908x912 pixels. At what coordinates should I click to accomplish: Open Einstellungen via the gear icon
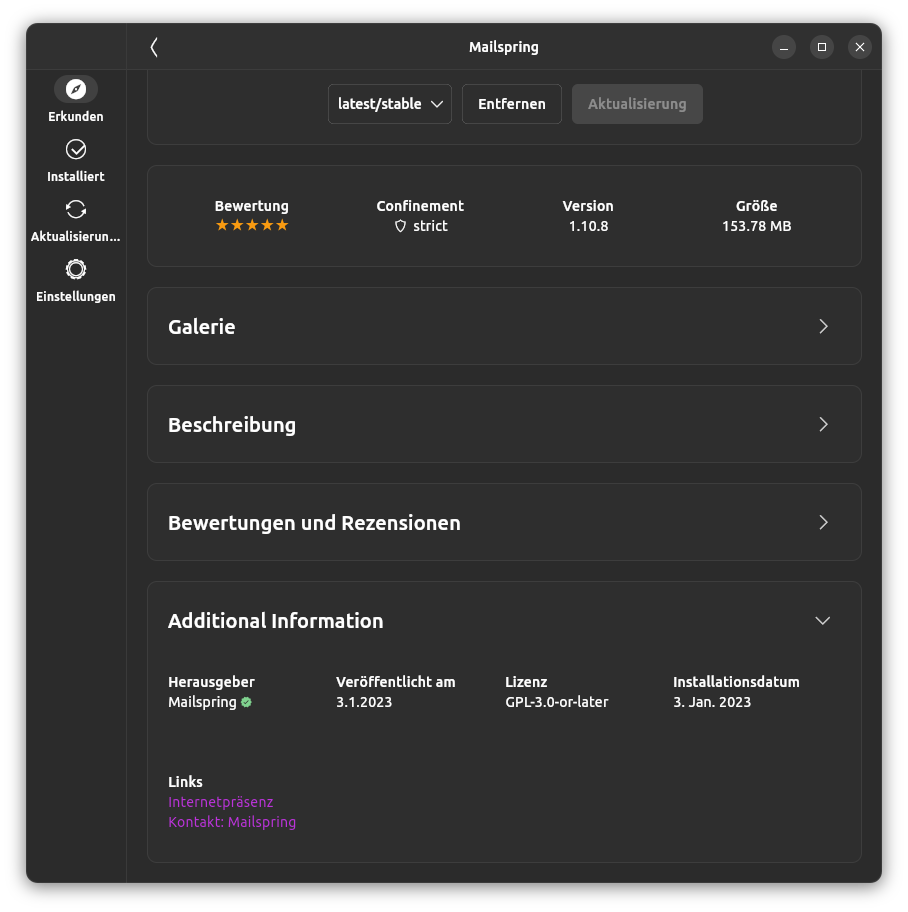[75, 269]
